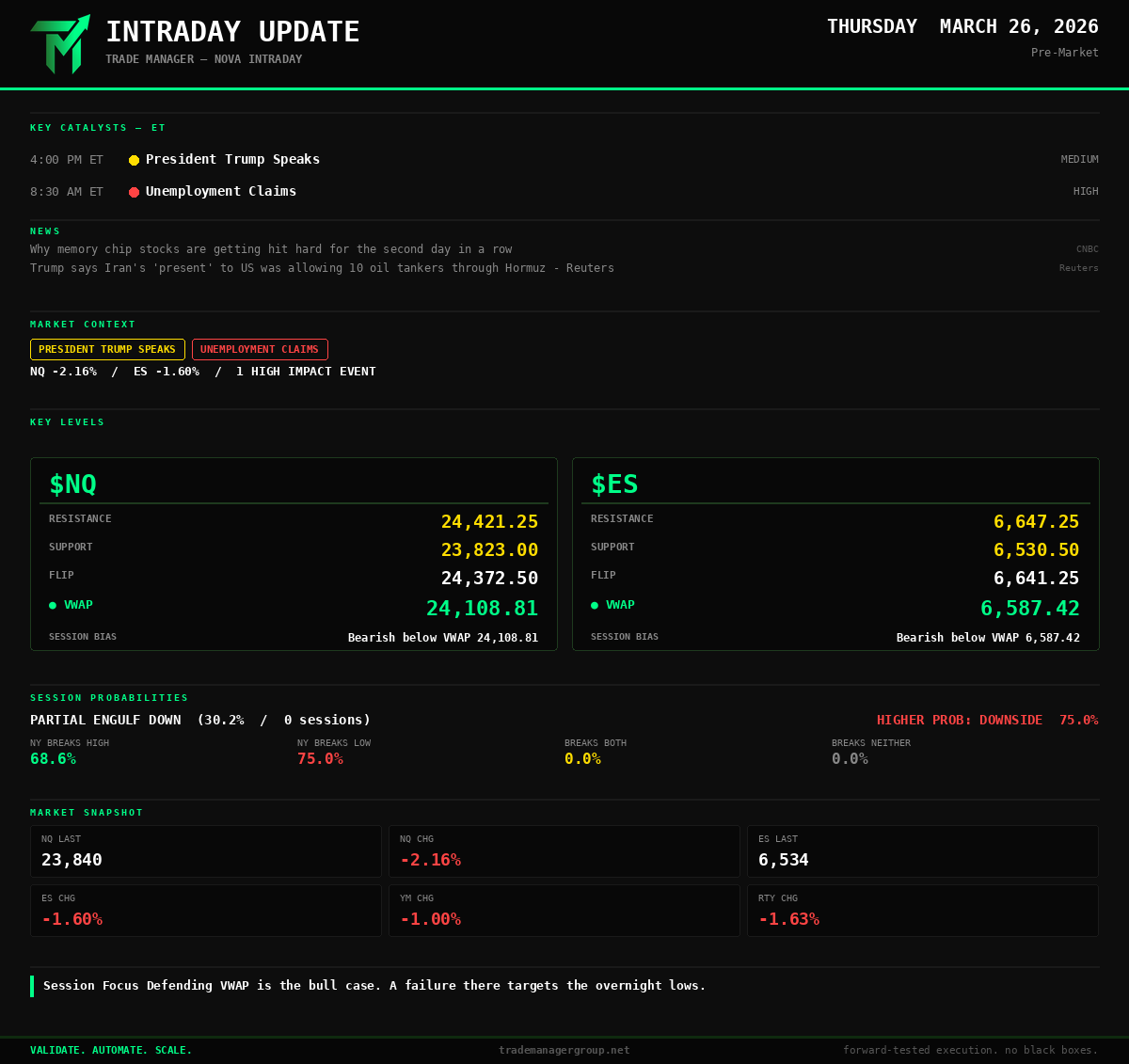
Task: Click the President Trump Speaks catalyst title
Action: click(x=232, y=159)
